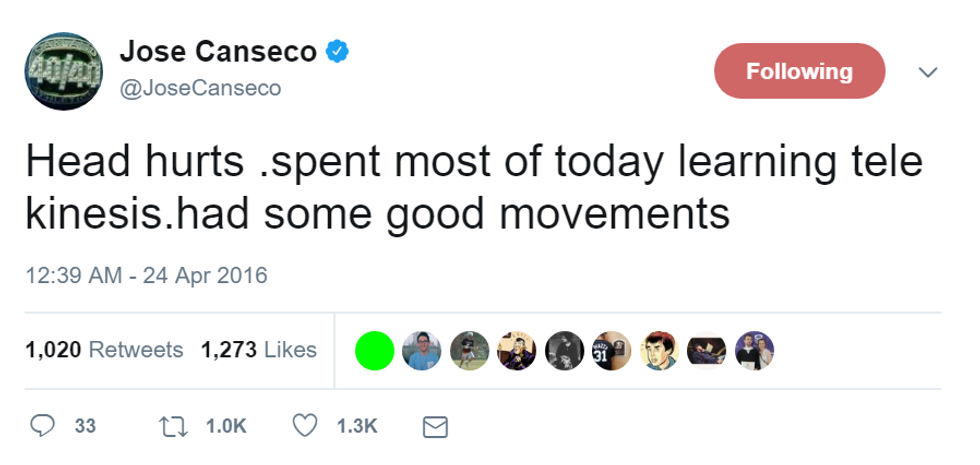Image resolution: width=980 pixels, height=465 pixels.
Task: Toggle the Following button
Action: 800,72
